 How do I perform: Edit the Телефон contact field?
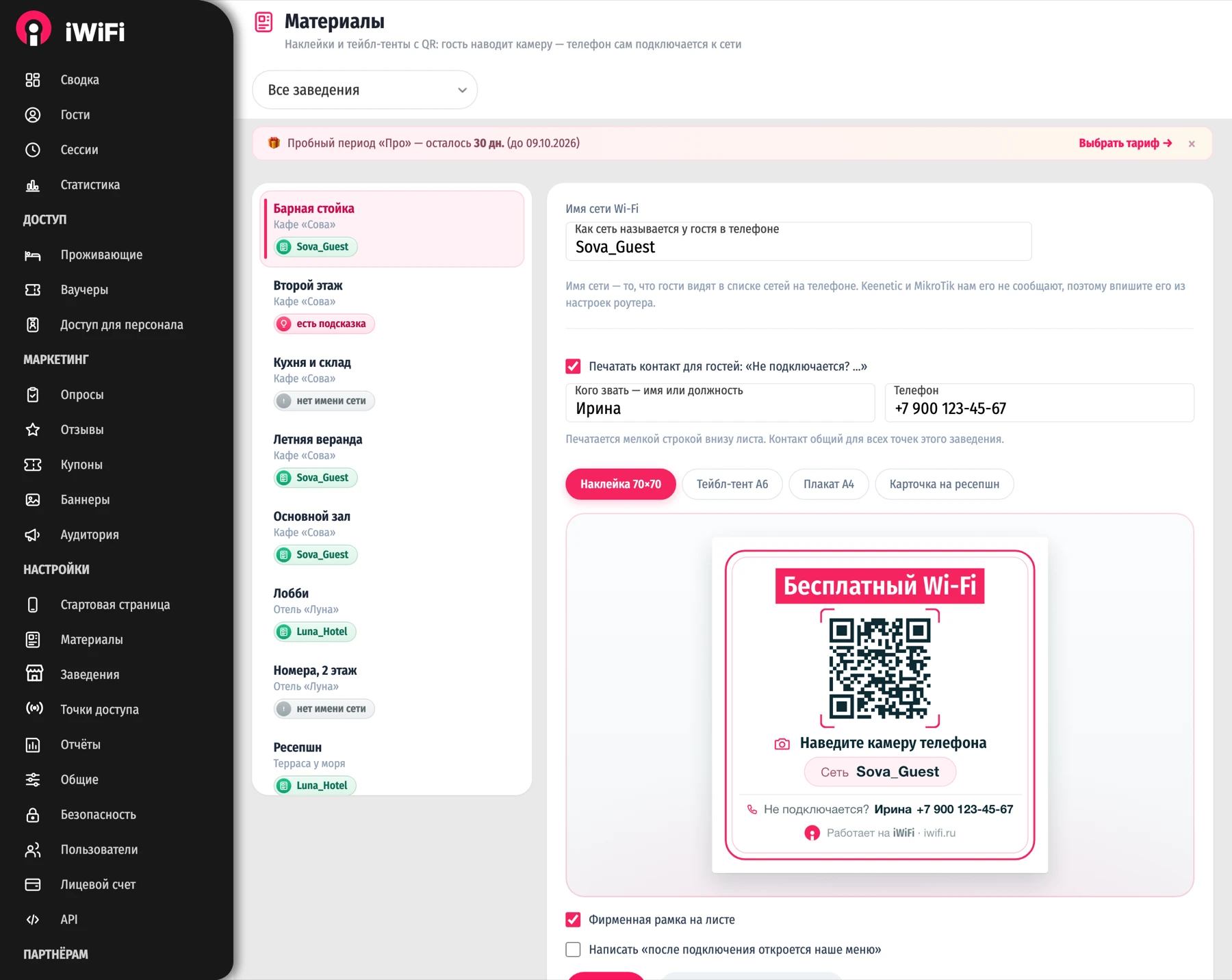pyautogui.click(x=1040, y=402)
